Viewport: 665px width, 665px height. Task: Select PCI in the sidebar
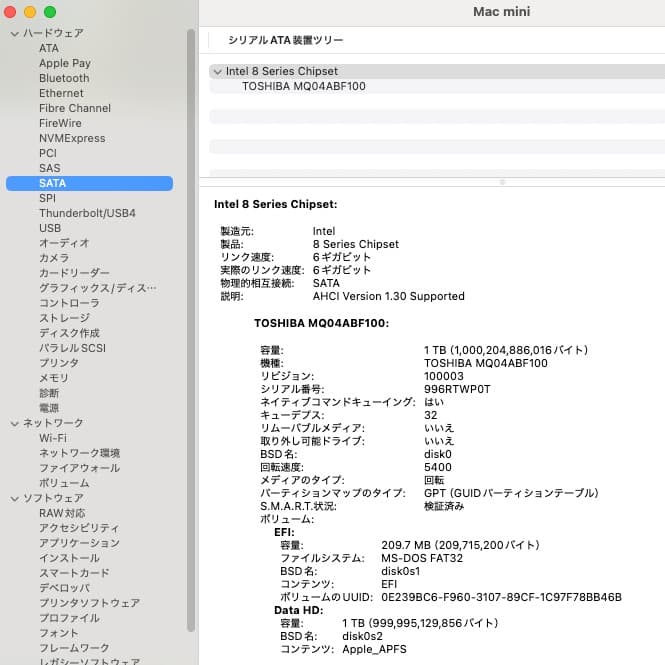tap(48, 153)
